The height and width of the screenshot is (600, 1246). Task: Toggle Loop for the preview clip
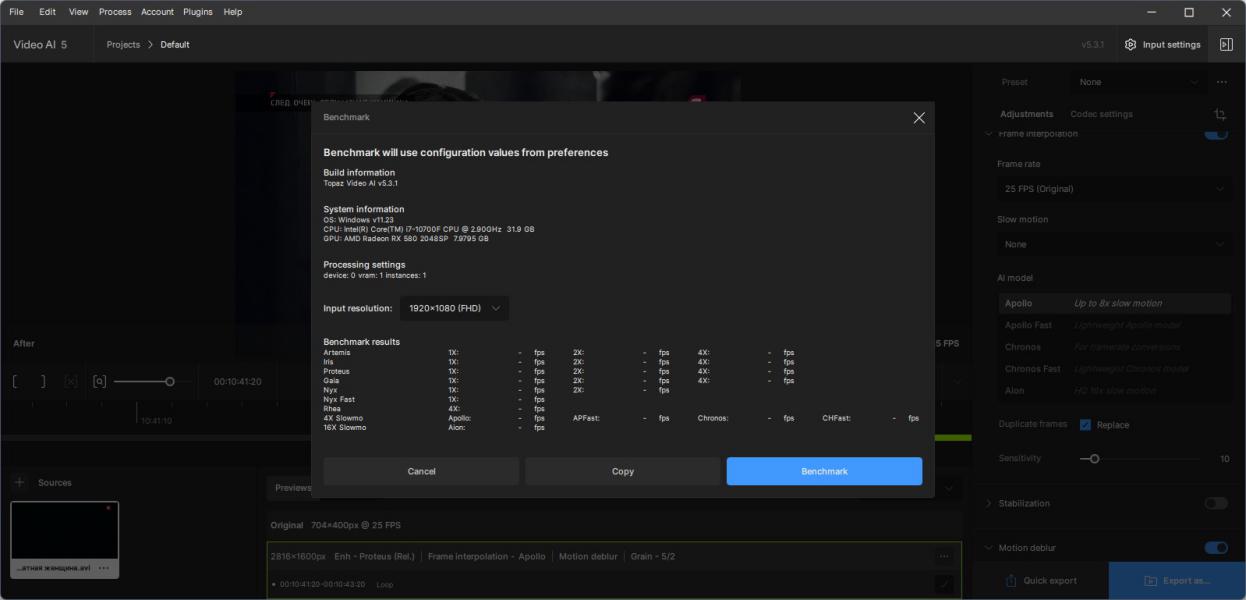point(385,584)
